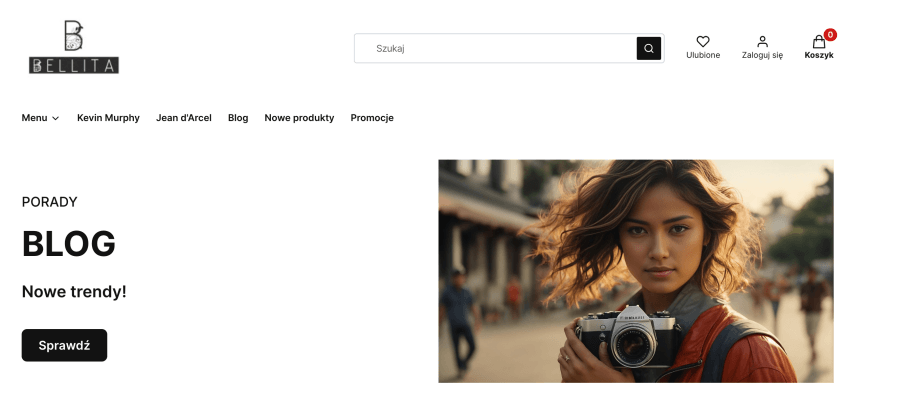900x395 pixels.
Task: Open the Jean d'Arcel navigation item
Action: click(x=184, y=118)
